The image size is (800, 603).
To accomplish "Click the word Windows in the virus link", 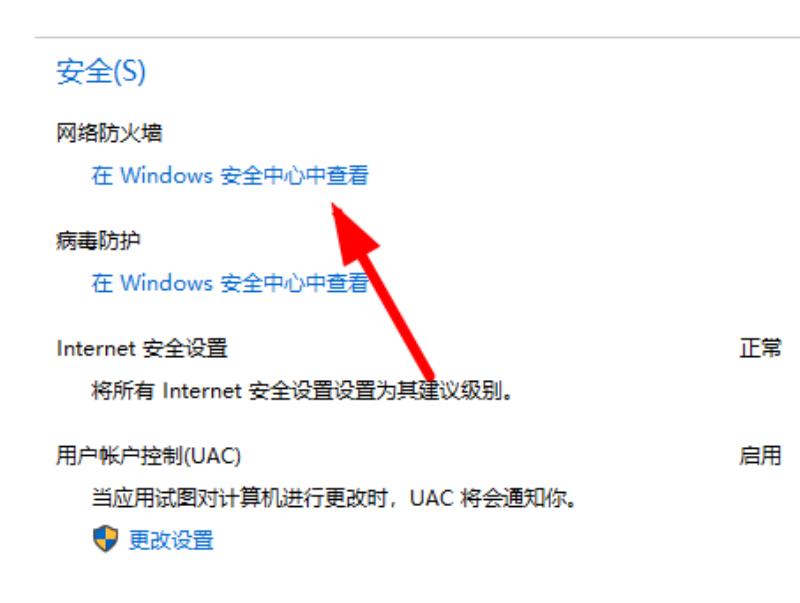I will tap(166, 282).
